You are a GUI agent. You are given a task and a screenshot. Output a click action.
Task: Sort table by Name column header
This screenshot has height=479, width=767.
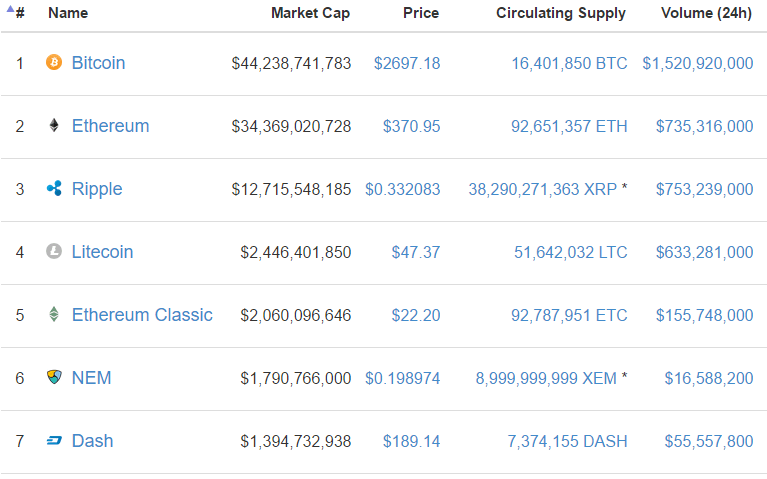point(68,14)
